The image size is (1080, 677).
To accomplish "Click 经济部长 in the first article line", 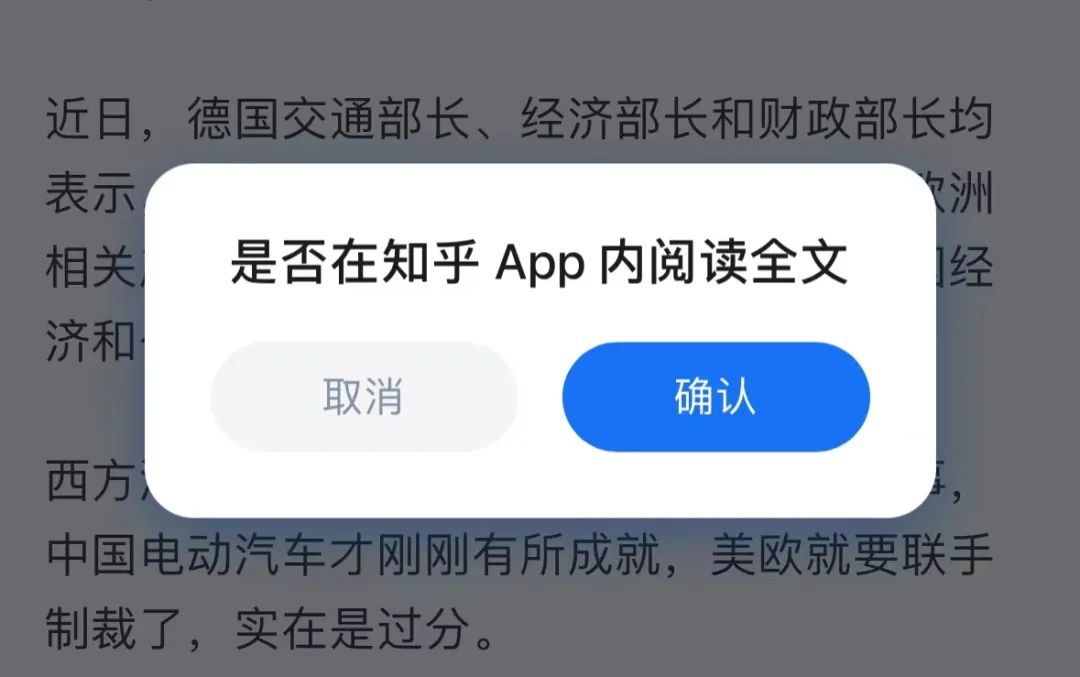I will pyautogui.click(x=614, y=118).
